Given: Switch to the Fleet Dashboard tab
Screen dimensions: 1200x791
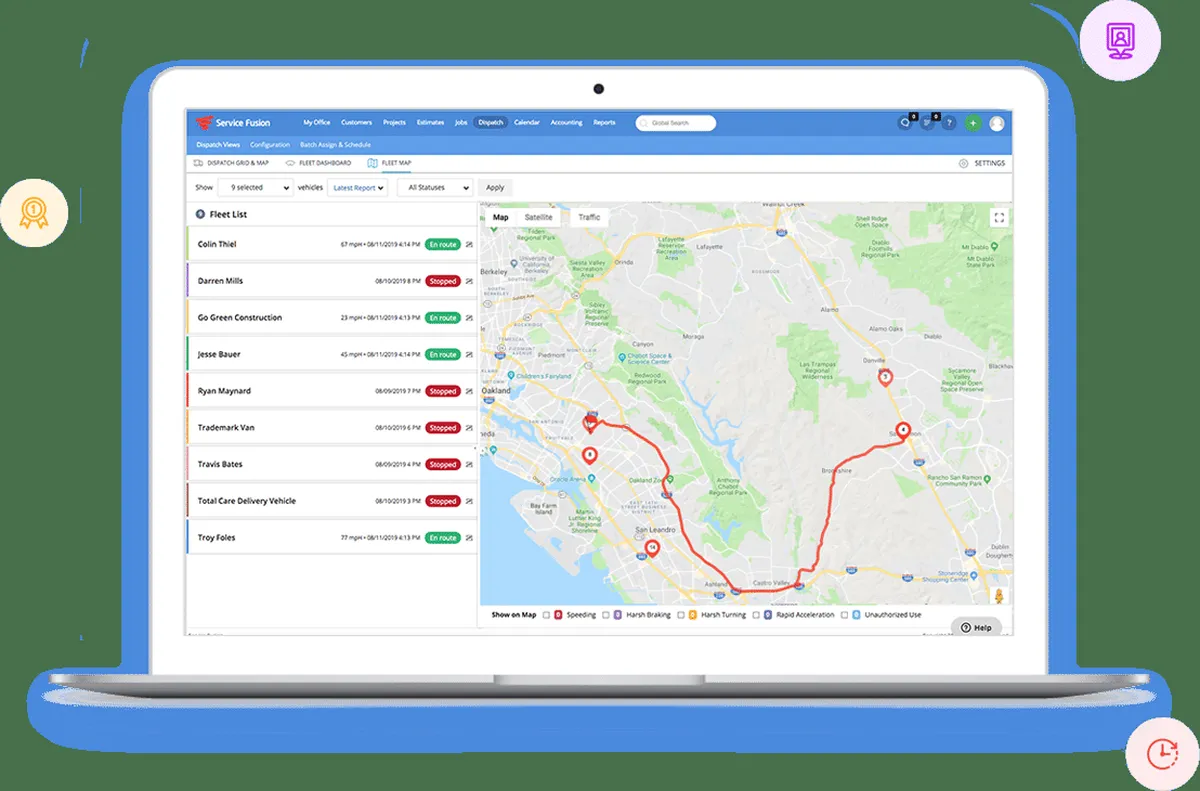Looking at the screenshot, I should [x=319, y=163].
